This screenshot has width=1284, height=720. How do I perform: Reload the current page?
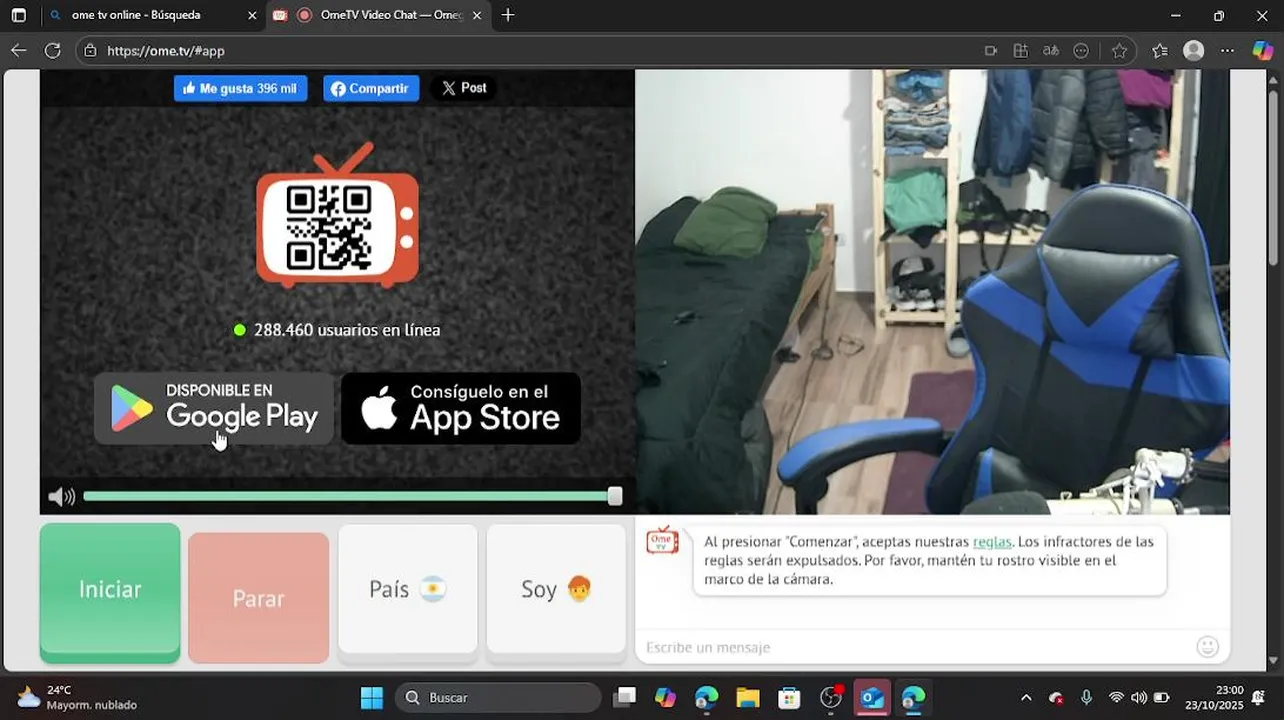coord(53,50)
